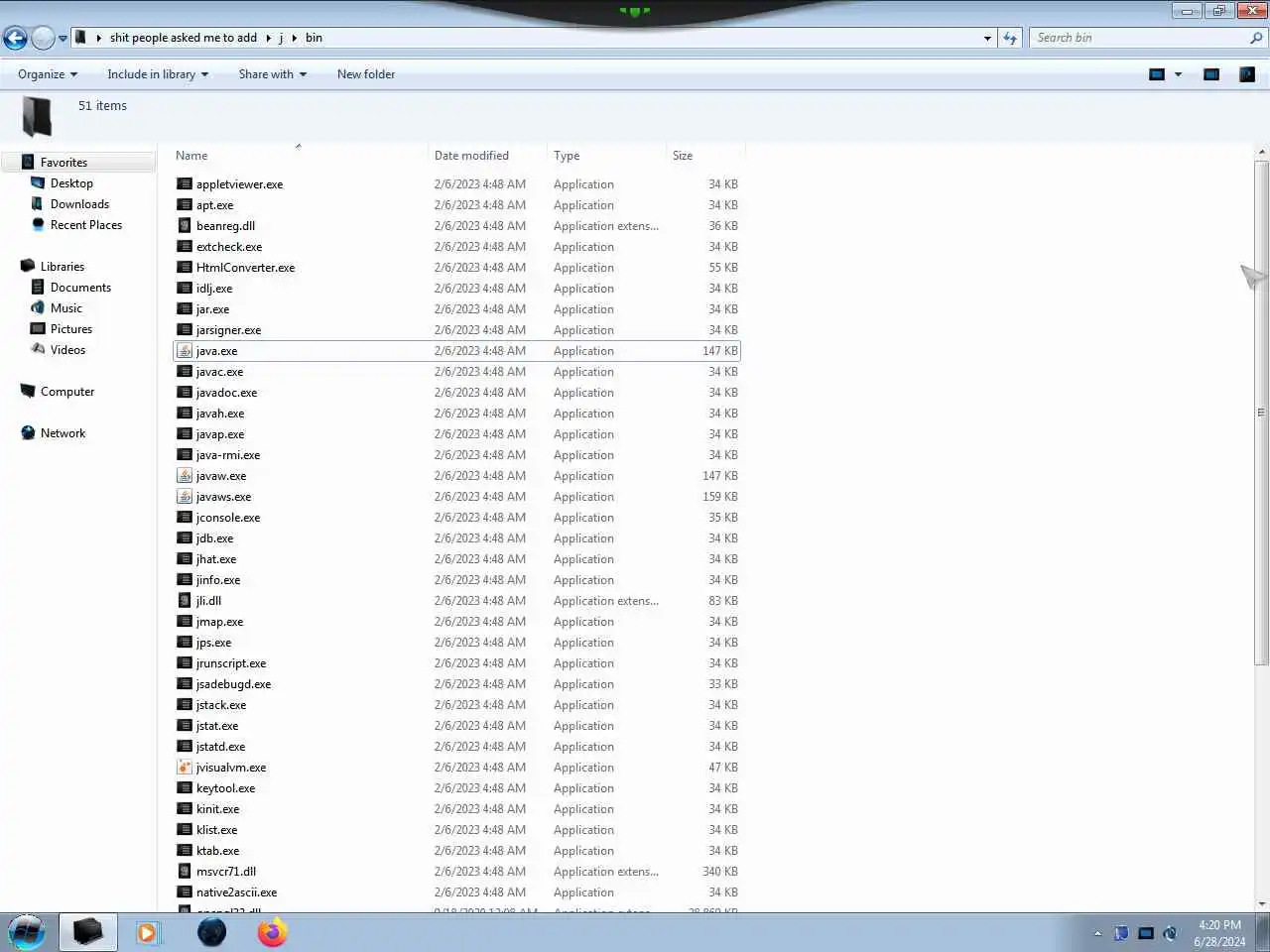Show hidden system tray icons arrow

click(x=1097, y=933)
